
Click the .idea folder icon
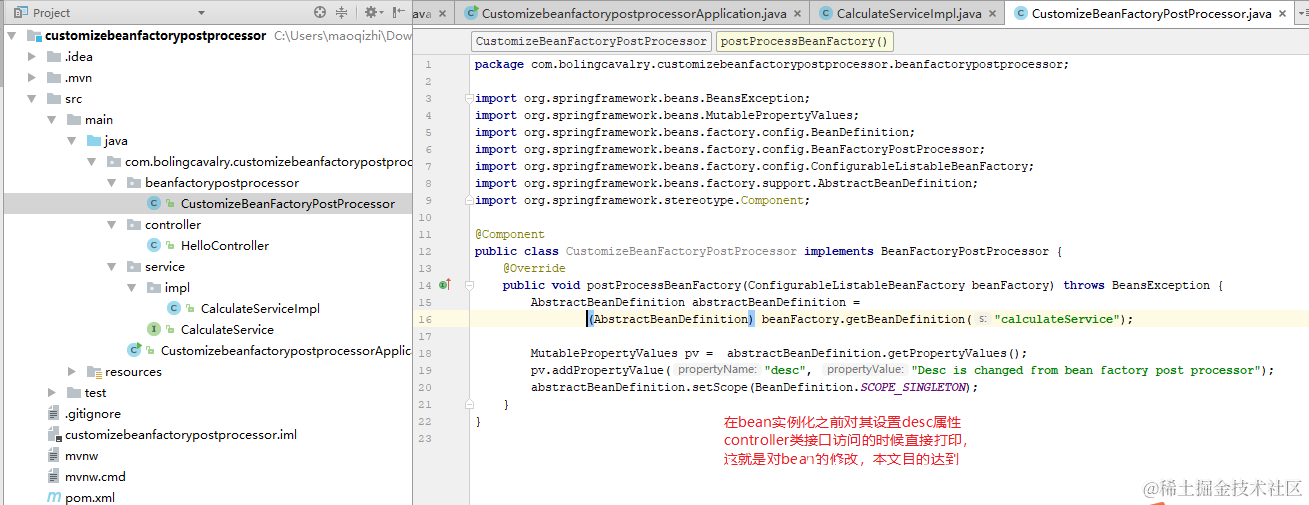coord(54,56)
